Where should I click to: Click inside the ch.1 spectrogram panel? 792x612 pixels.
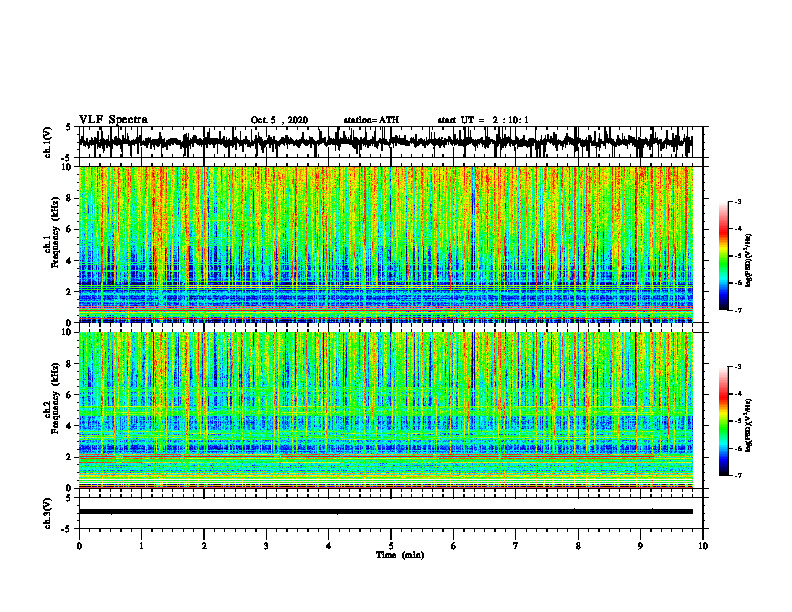(385, 244)
